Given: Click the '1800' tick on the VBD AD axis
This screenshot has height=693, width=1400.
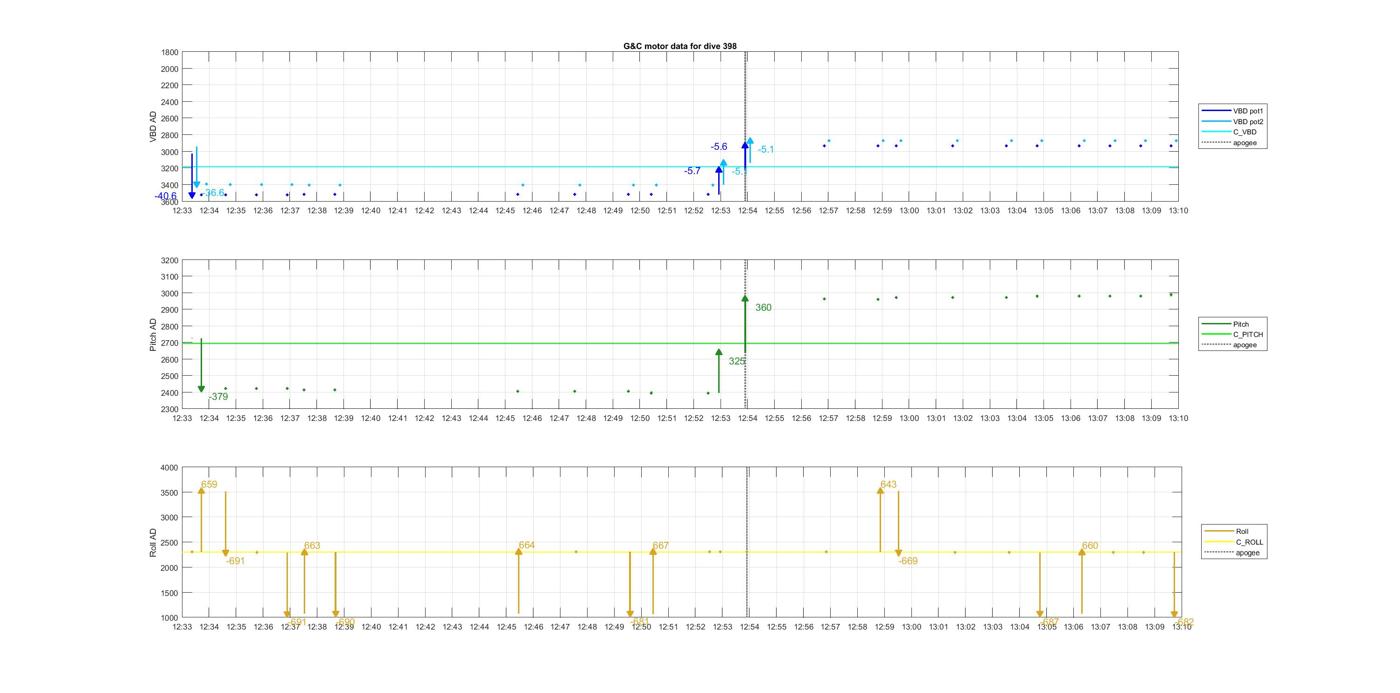Looking at the screenshot, I should coord(169,52).
